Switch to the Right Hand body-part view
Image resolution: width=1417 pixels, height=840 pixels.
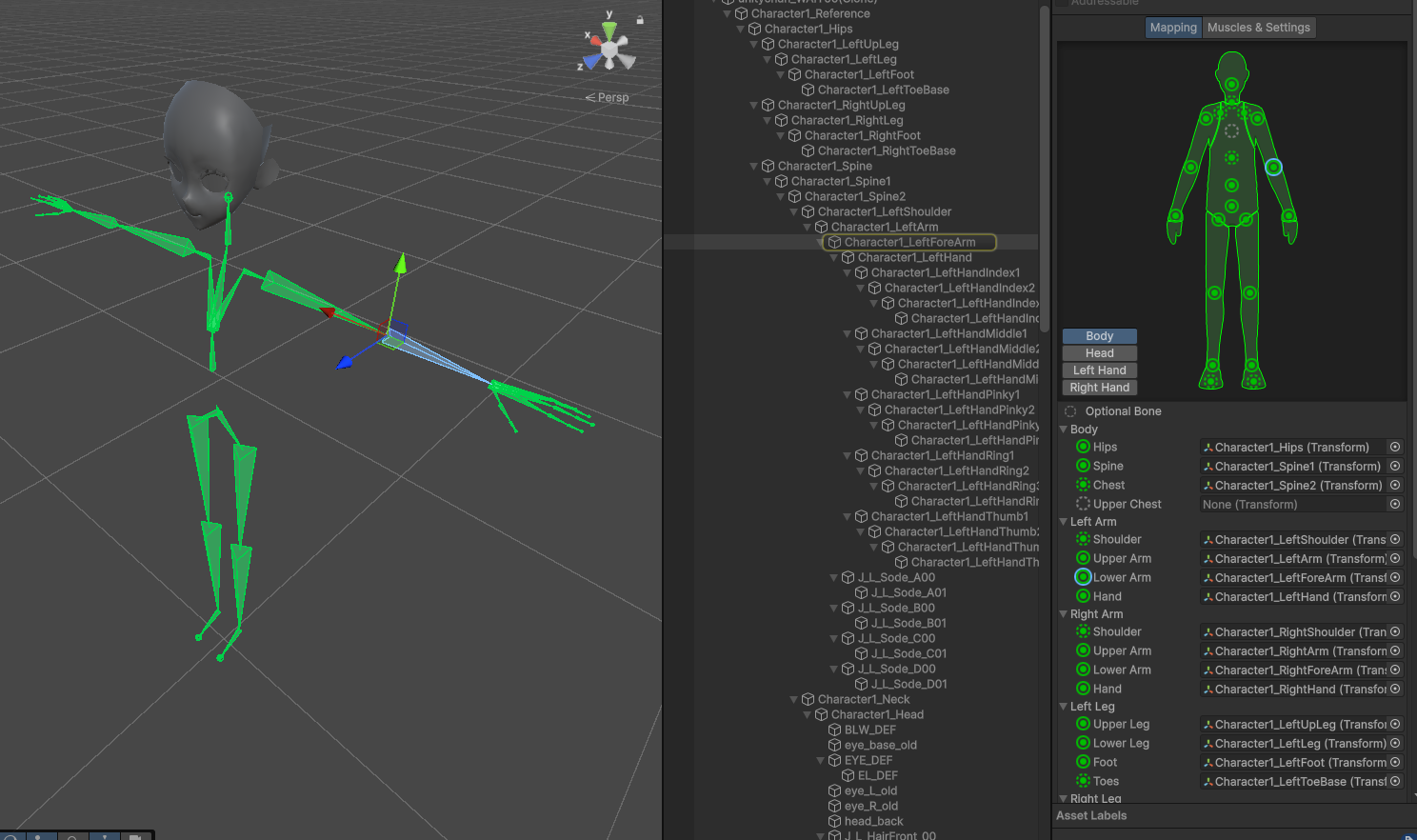(1099, 388)
